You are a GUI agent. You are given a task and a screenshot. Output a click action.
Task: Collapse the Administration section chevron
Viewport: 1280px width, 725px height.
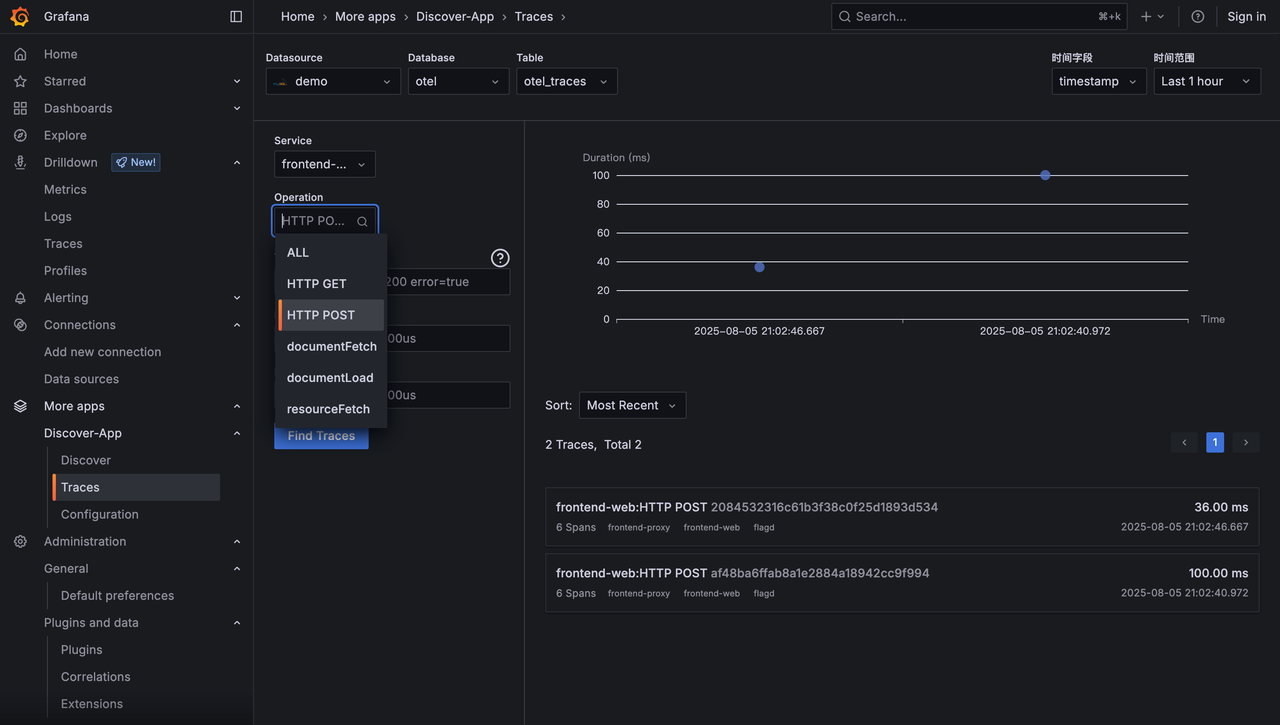pyautogui.click(x=237, y=541)
